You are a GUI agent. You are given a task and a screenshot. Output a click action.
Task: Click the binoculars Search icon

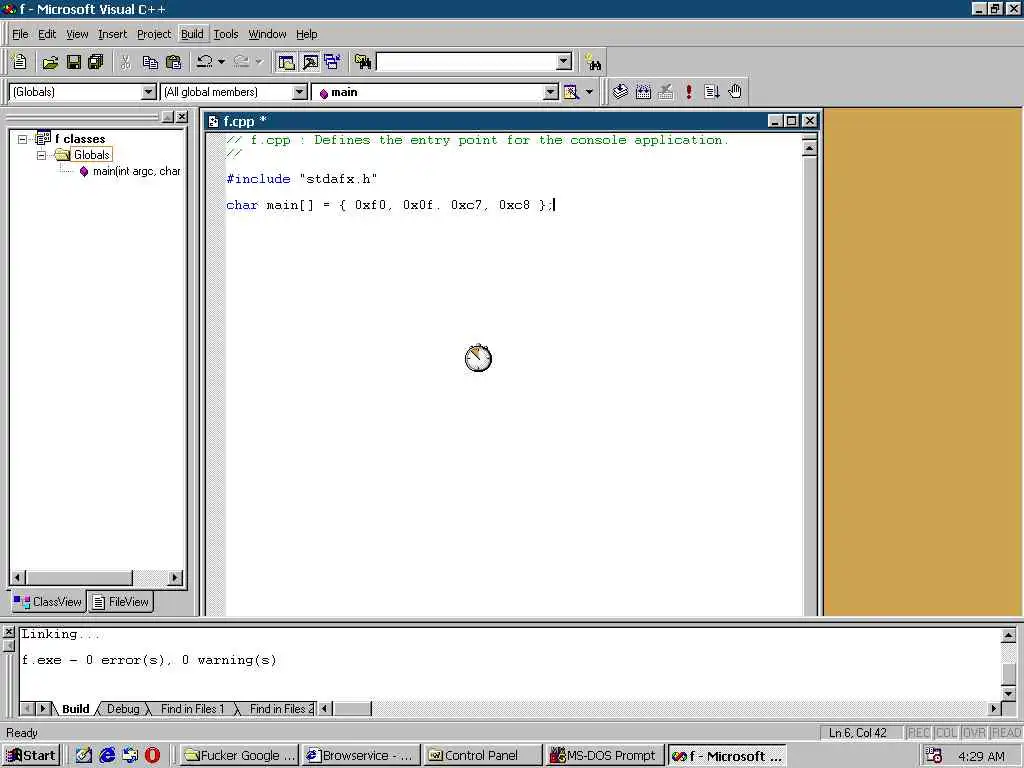(593, 62)
